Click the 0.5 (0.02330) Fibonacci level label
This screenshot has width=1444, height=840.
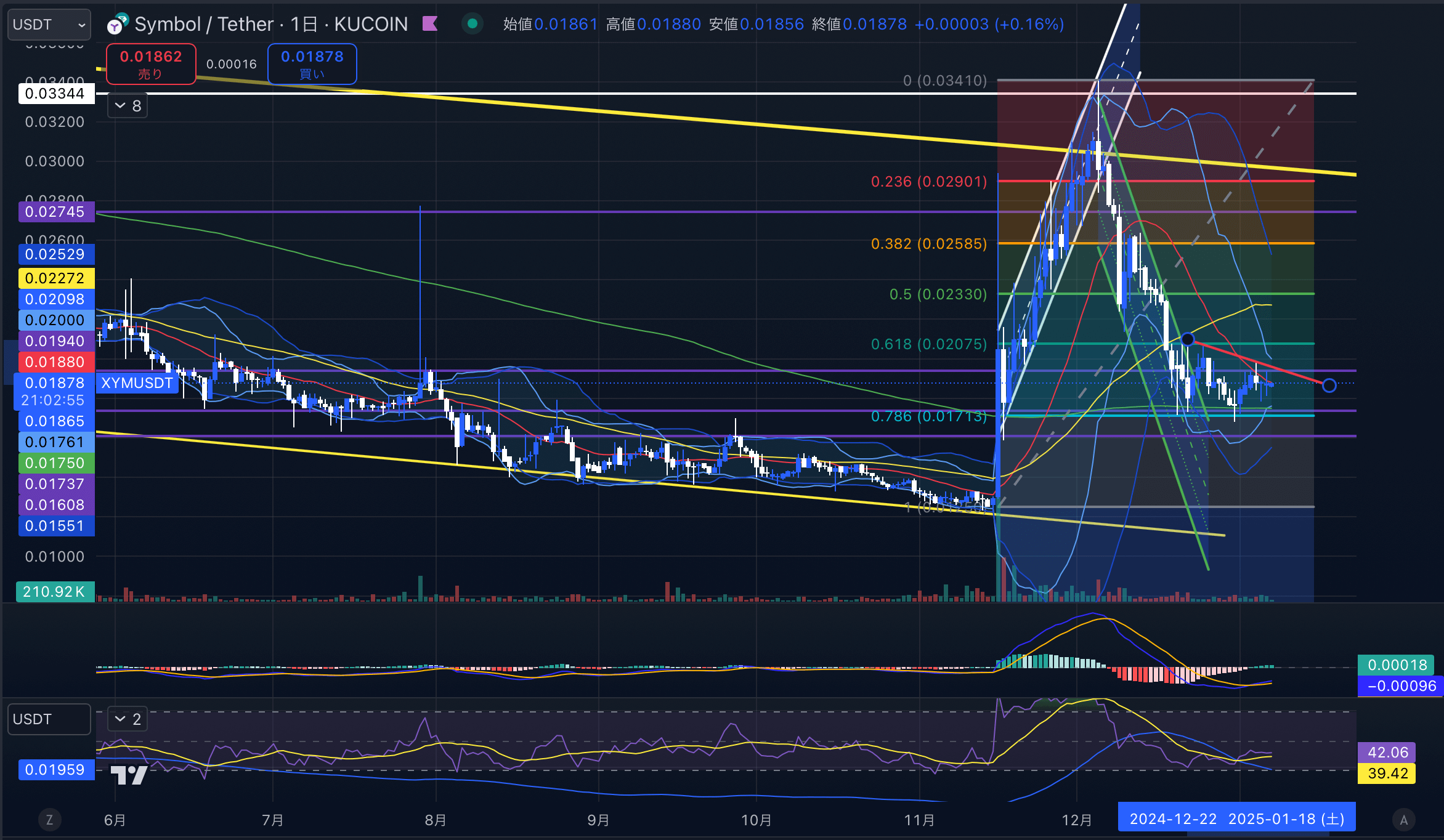(938, 294)
